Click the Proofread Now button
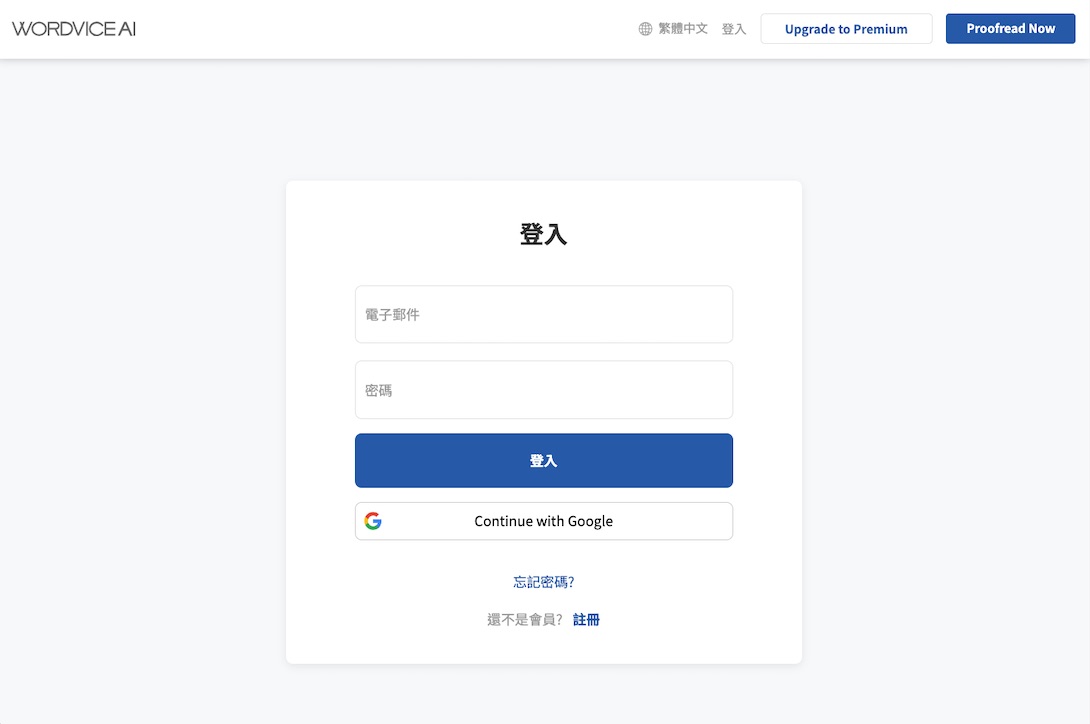The image size is (1090, 724). tap(1010, 29)
